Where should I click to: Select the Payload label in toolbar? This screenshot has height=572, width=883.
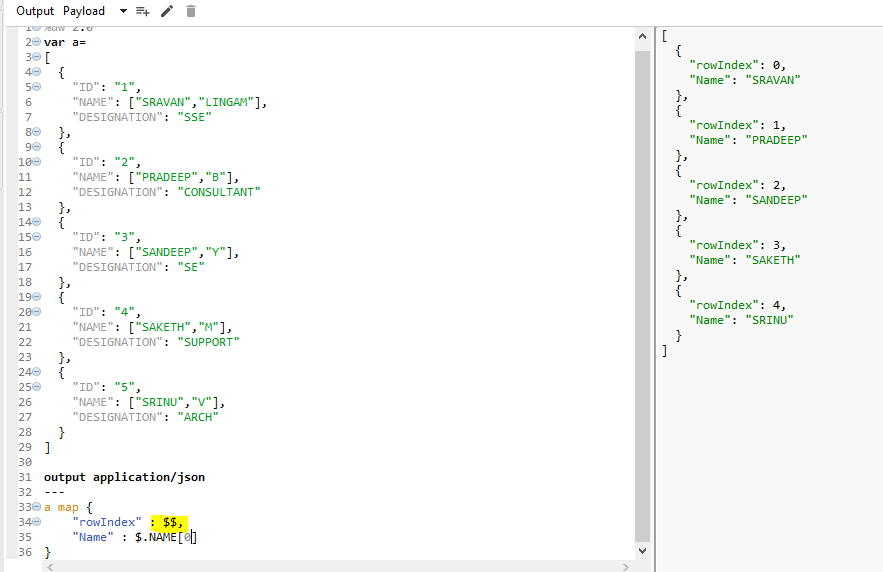[84, 11]
